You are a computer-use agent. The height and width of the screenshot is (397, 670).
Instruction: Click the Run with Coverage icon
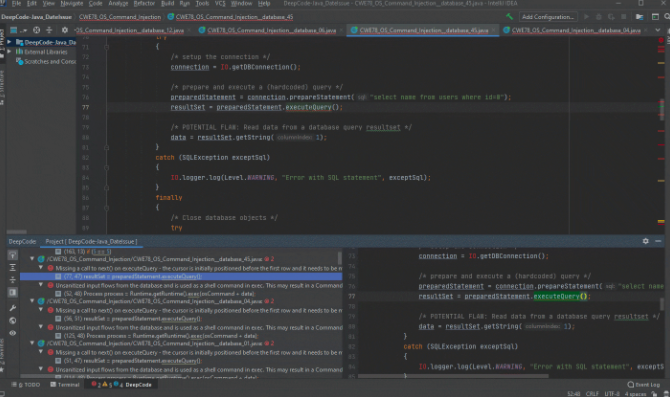click(611, 17)
